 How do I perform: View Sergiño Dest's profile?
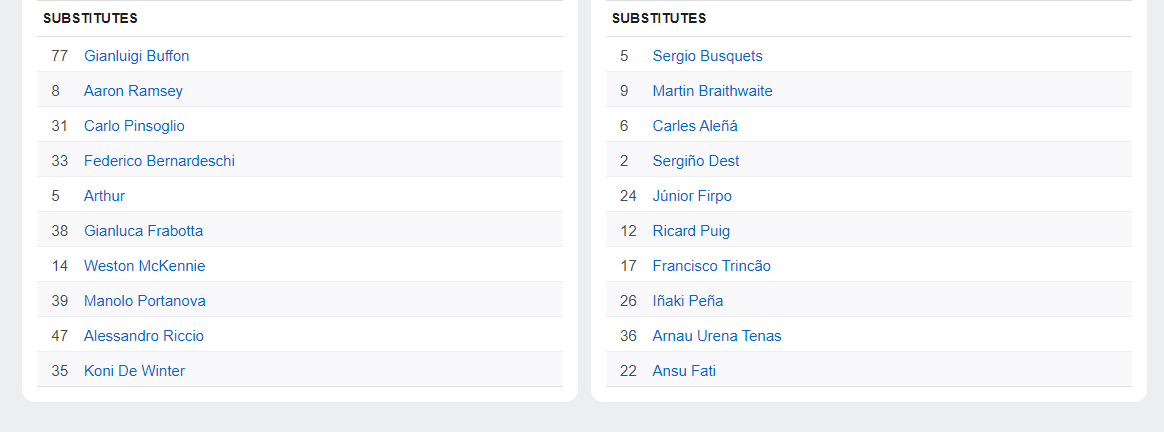coord(696,161)
